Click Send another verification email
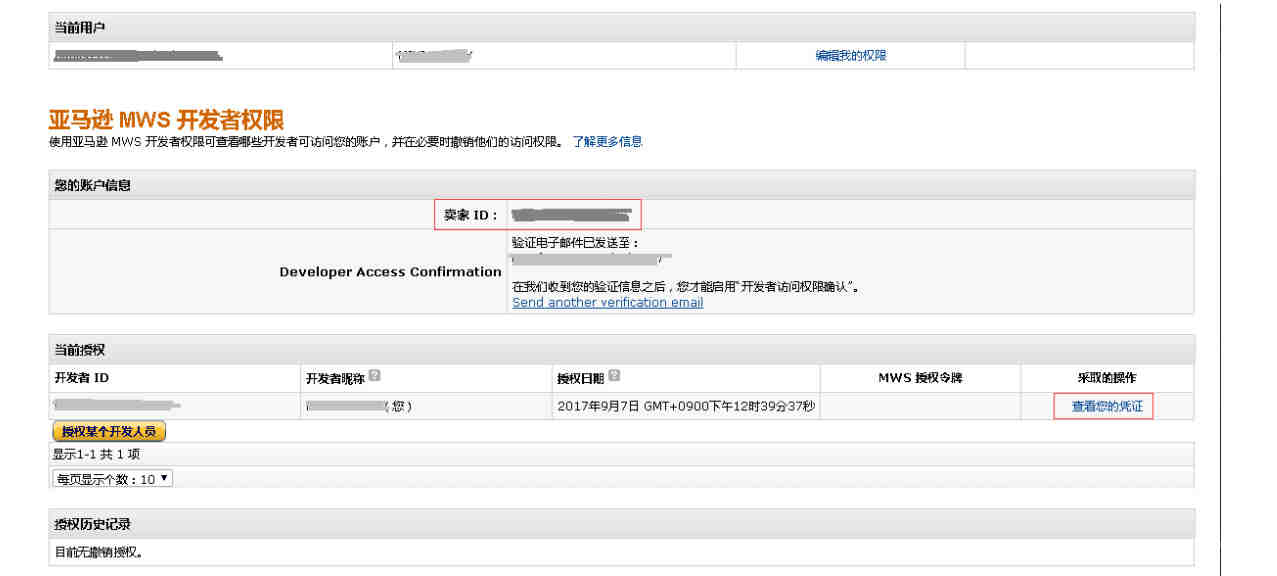 point(607,302)
